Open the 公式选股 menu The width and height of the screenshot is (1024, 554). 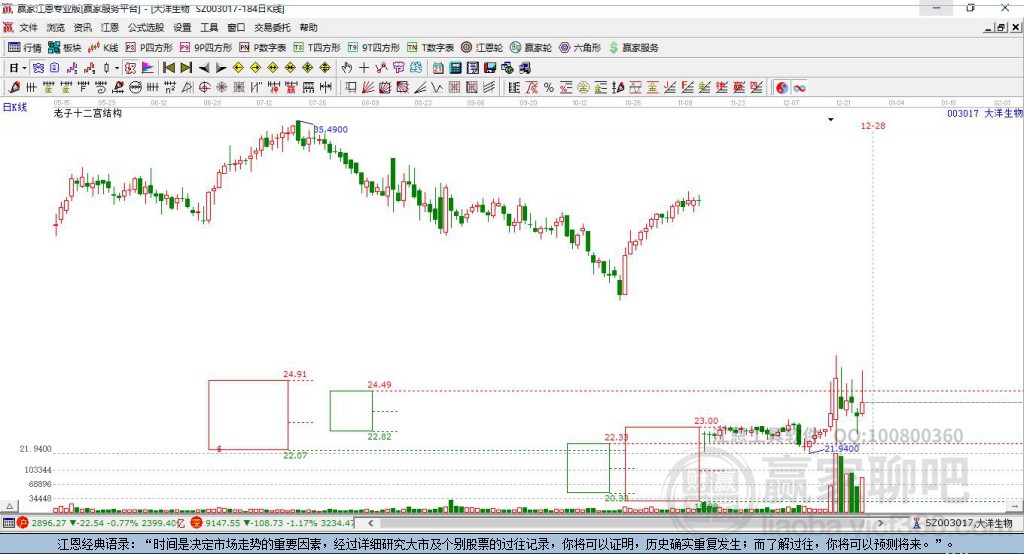(x=146, y=27)
